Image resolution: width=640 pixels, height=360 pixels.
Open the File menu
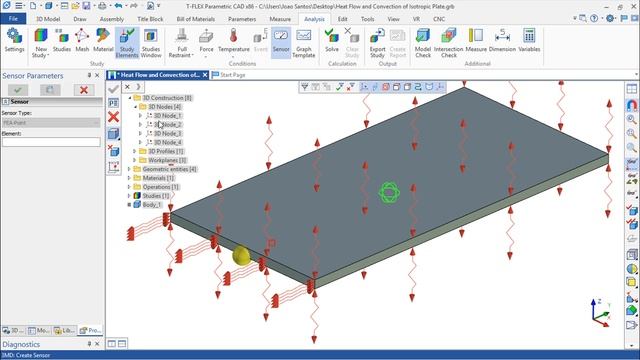tap(13, 19)
